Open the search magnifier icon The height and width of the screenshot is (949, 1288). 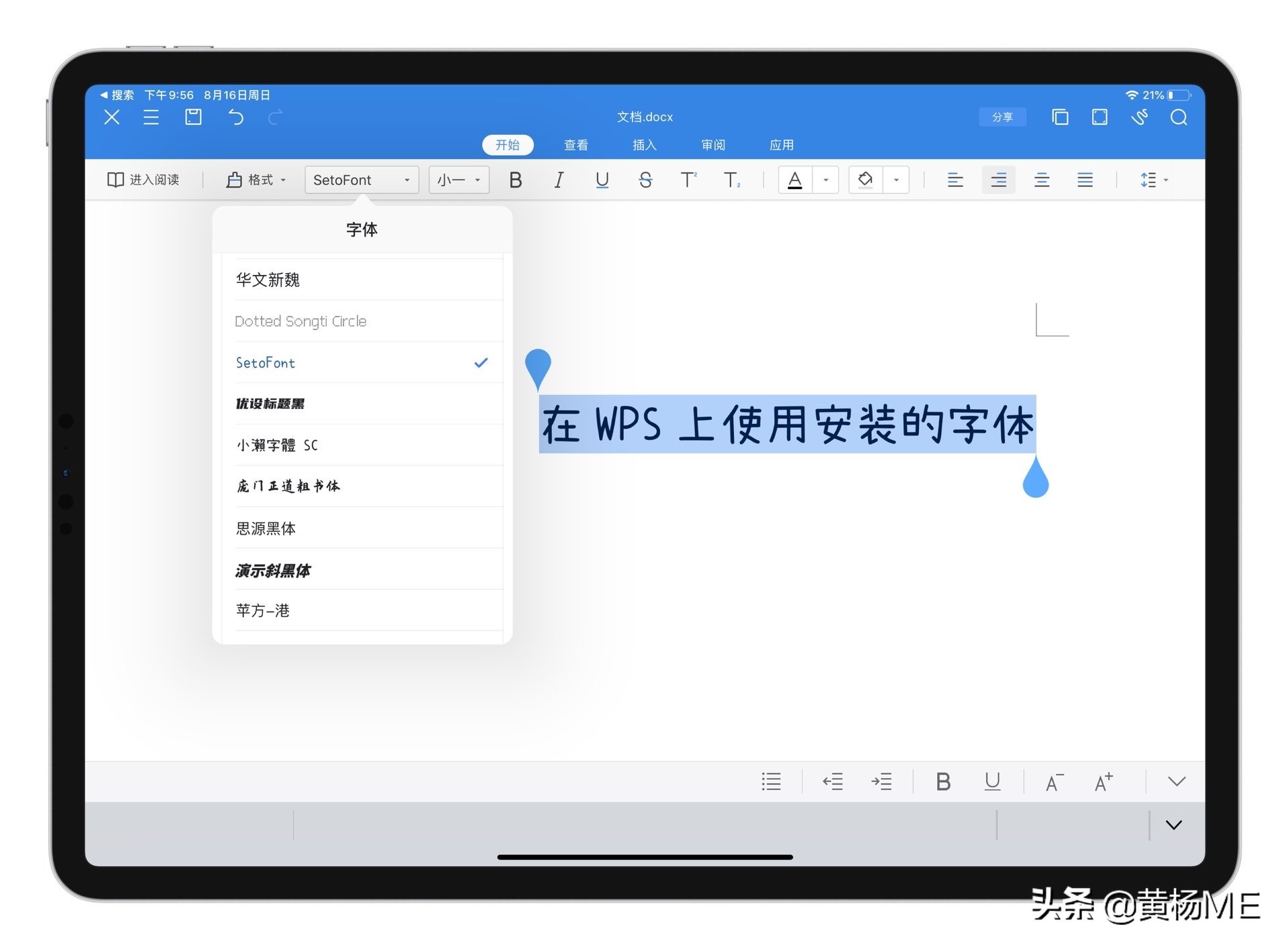[1179, 117]
